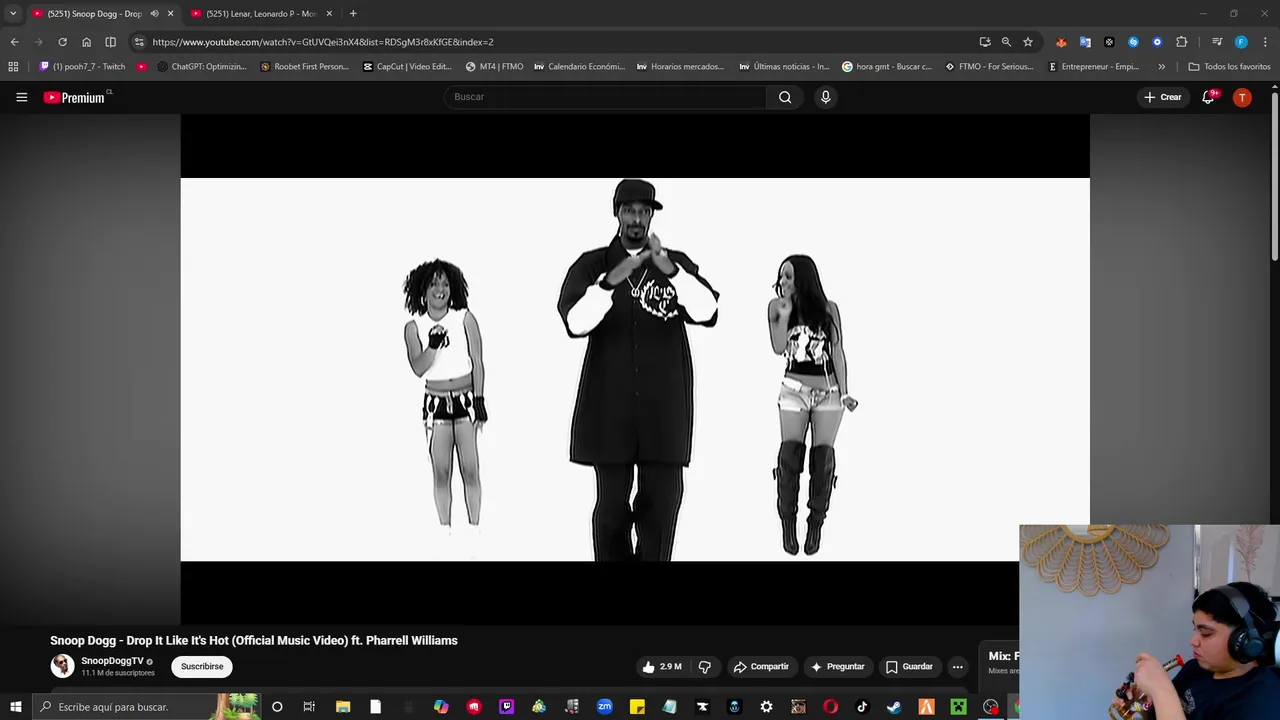Open the Roobet First Person bookmark
Viewport: 1280px width, 720px height.
[304, 67]
